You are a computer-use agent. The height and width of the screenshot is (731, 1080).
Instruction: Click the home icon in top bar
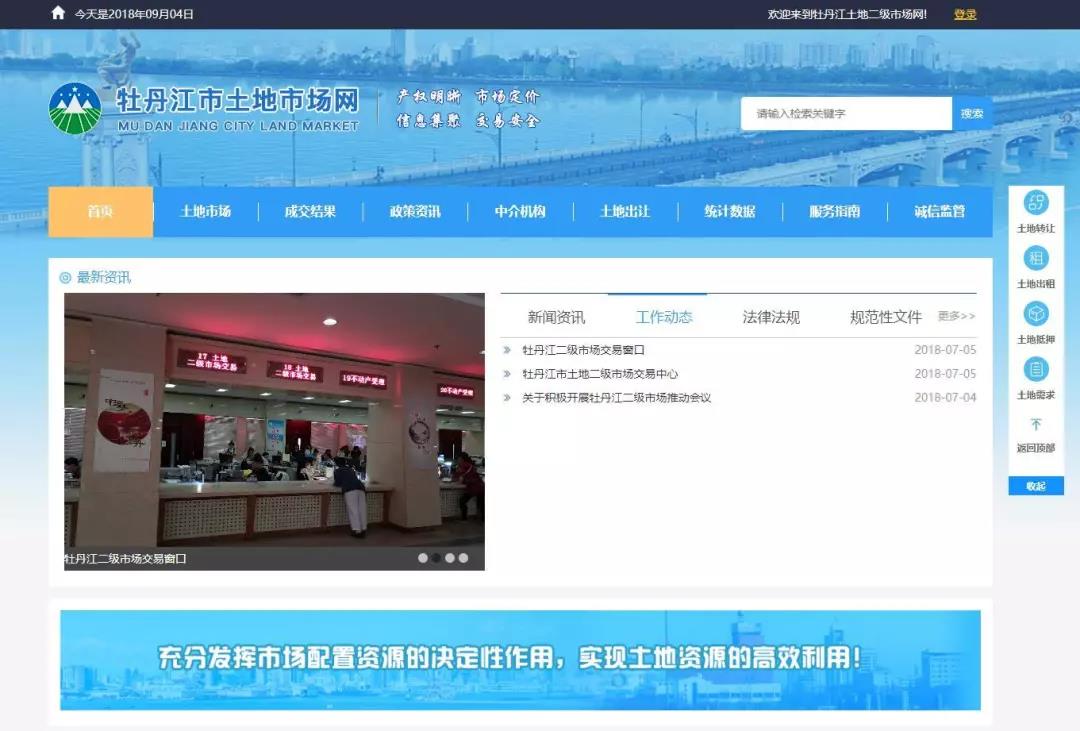[58, 14]
